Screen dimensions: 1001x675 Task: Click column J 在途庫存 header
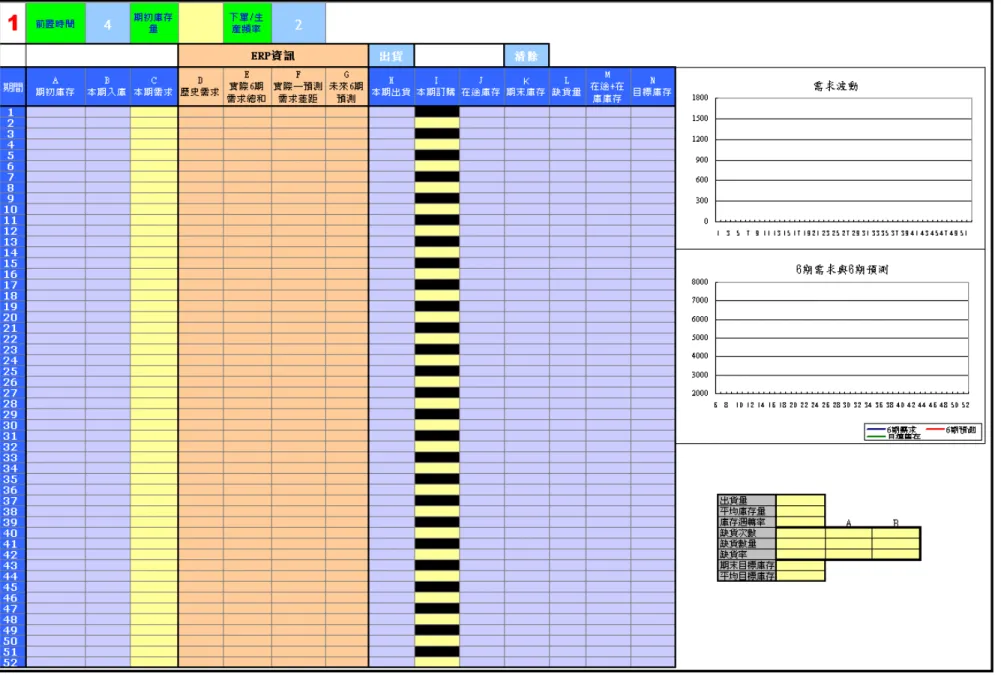pyautogui.click(x=481, y=87)
